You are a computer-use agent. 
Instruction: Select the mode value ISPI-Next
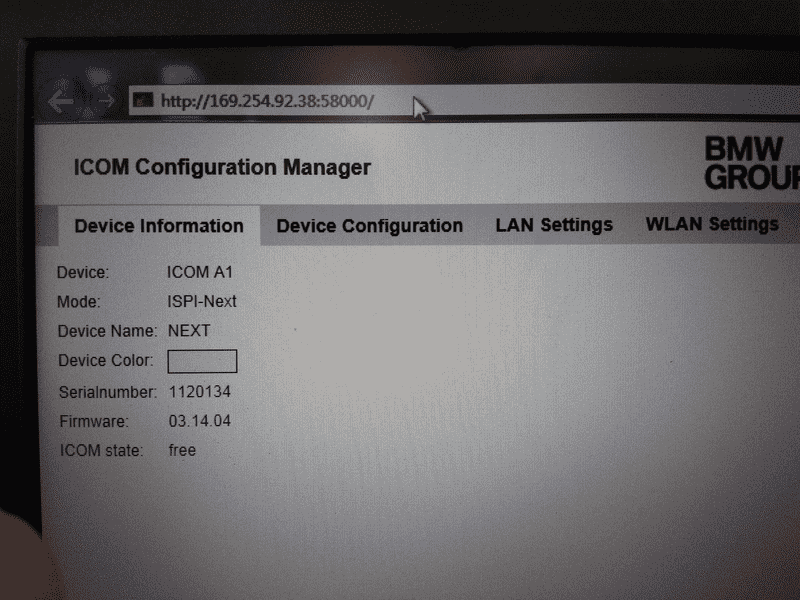pyautogui.click(x=202, y=302)
